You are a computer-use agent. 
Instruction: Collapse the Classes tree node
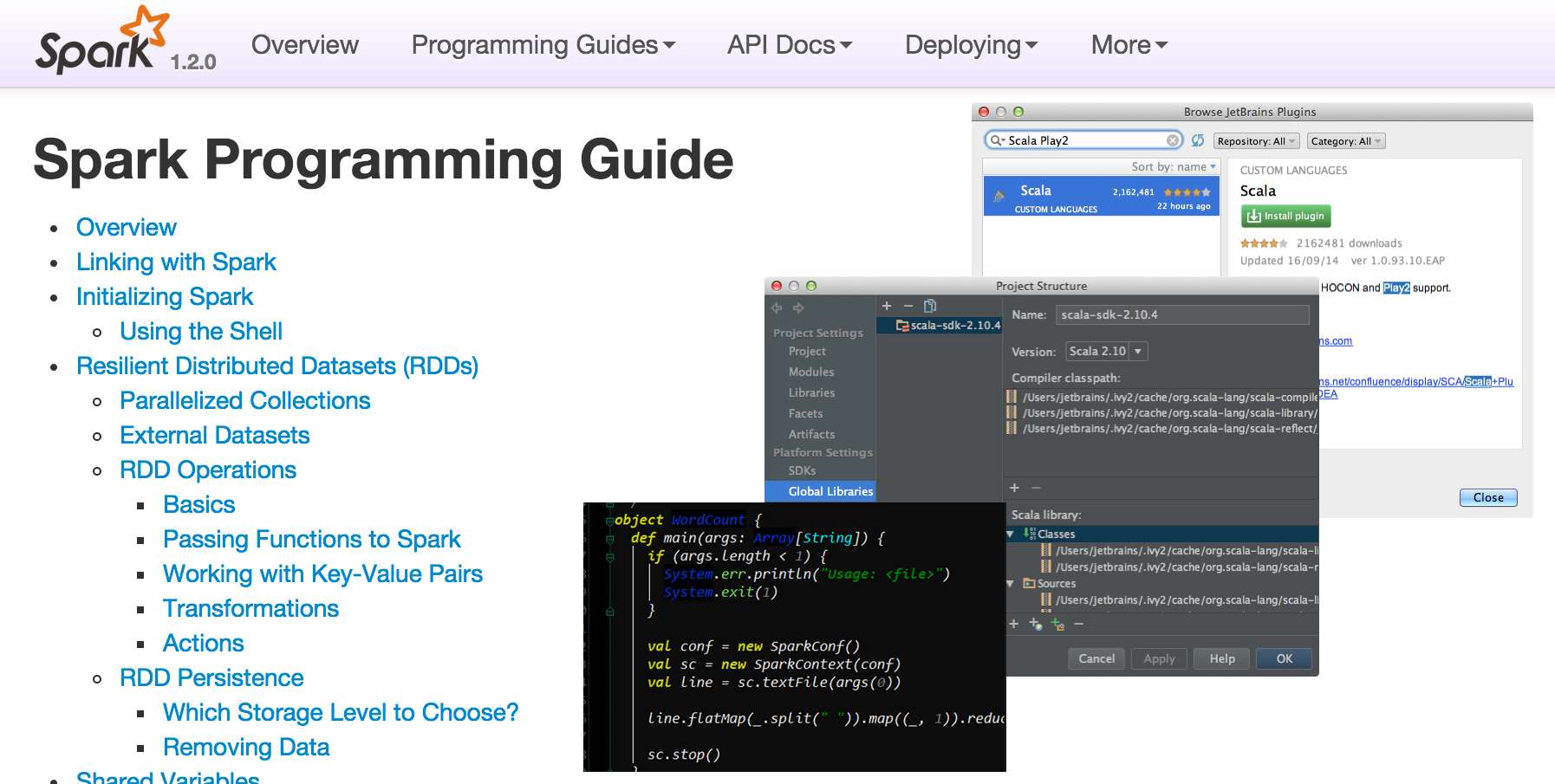point(1010,534)
